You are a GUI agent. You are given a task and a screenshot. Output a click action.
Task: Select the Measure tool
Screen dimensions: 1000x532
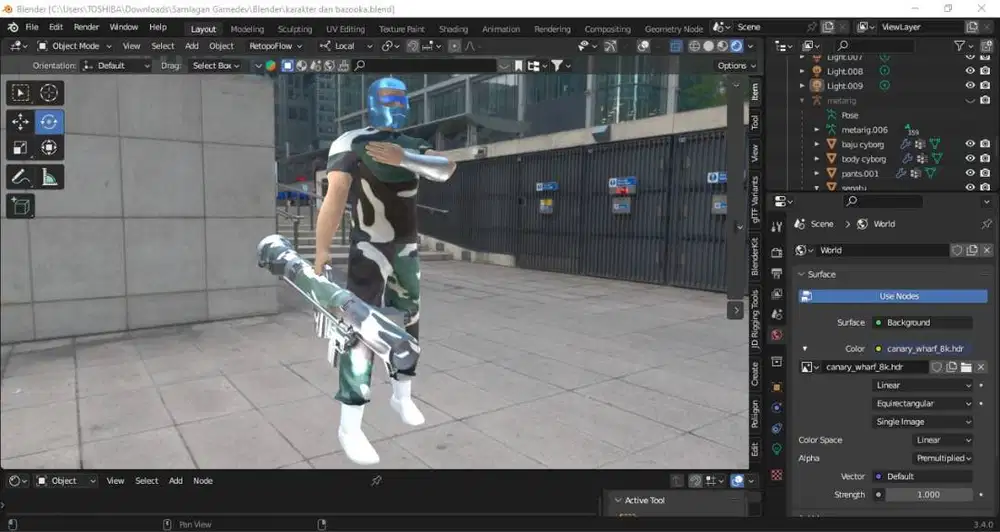point(49,177)
